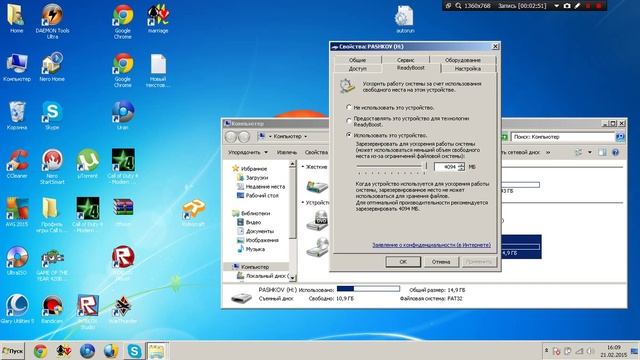Click the Skype icon in the taskbar
Image resolution: width=640 pixels, height=360 pixels.
(x=134, y=351)
